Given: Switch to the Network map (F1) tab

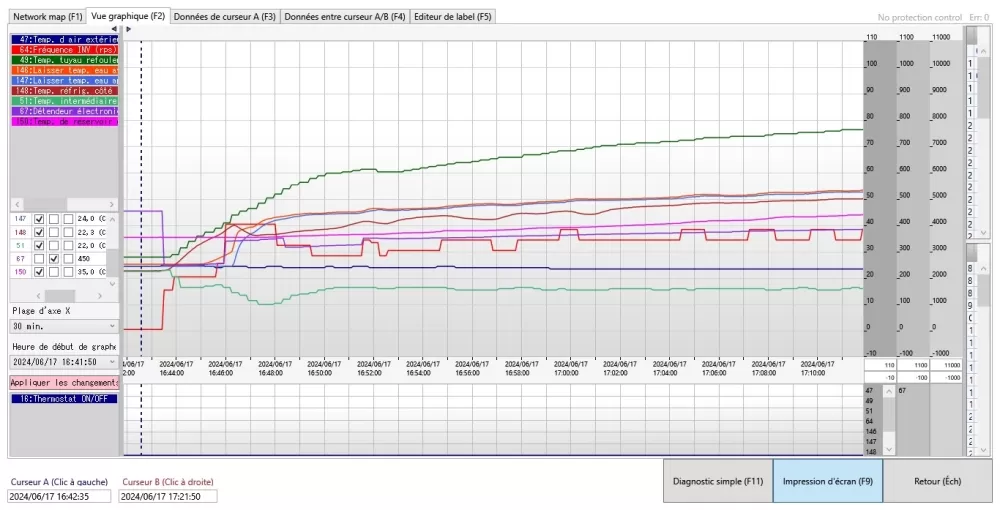Looking at the screenshot, I should [x=47, y=17].
